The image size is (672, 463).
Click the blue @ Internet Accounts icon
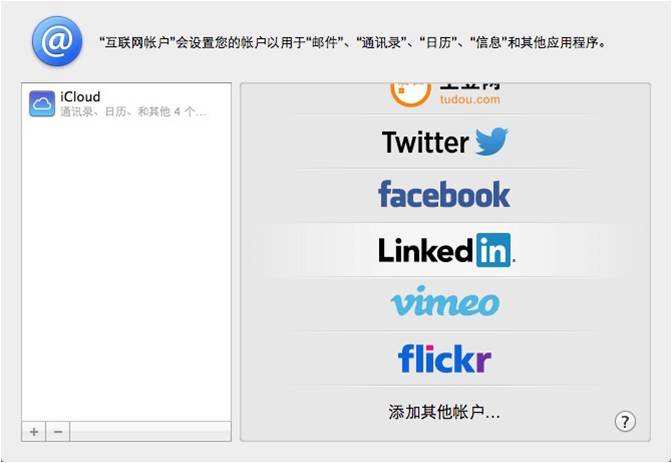coord(57,41)
